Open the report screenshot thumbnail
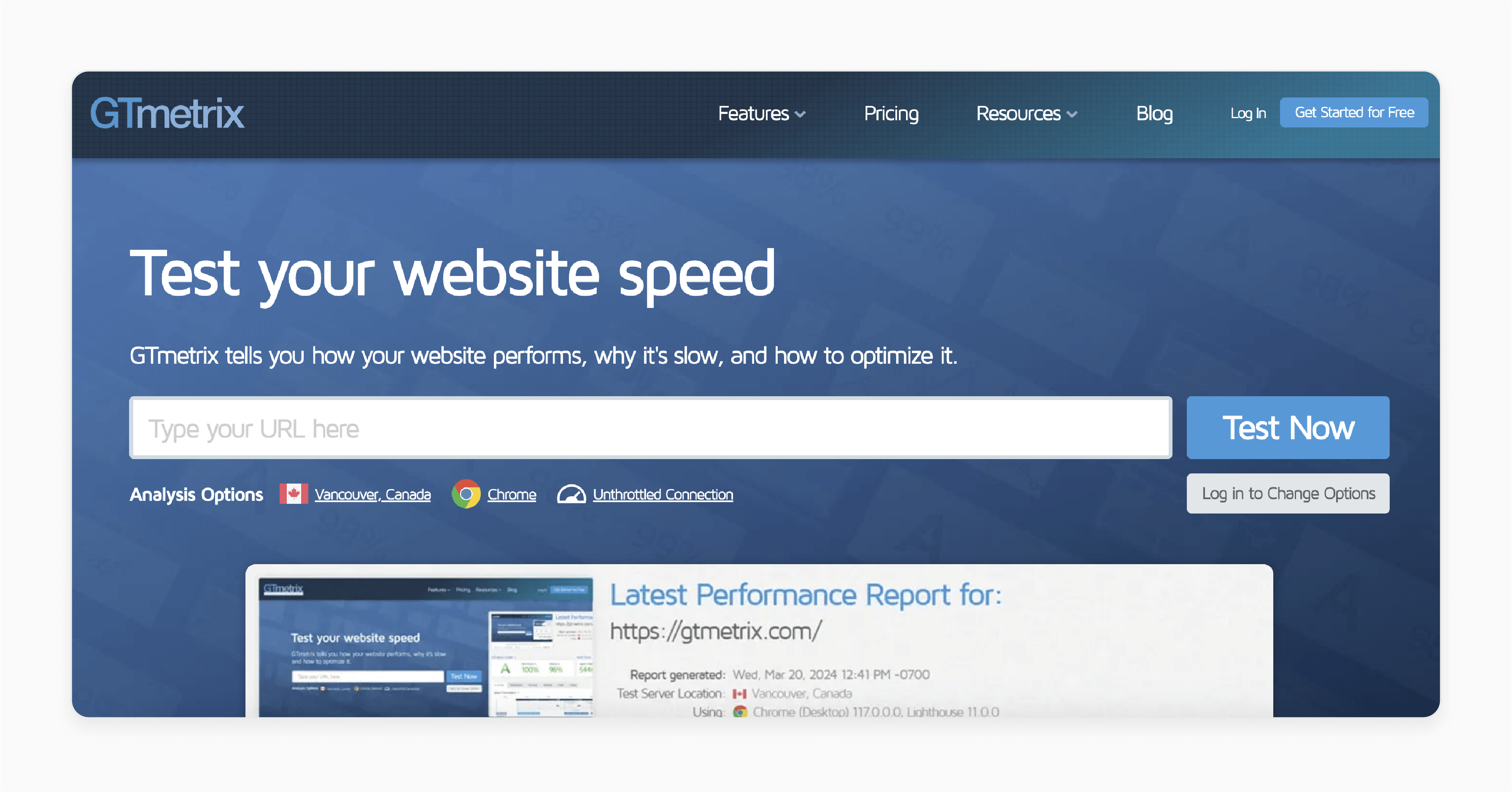 pyautogui.click(x=426, y=647)
